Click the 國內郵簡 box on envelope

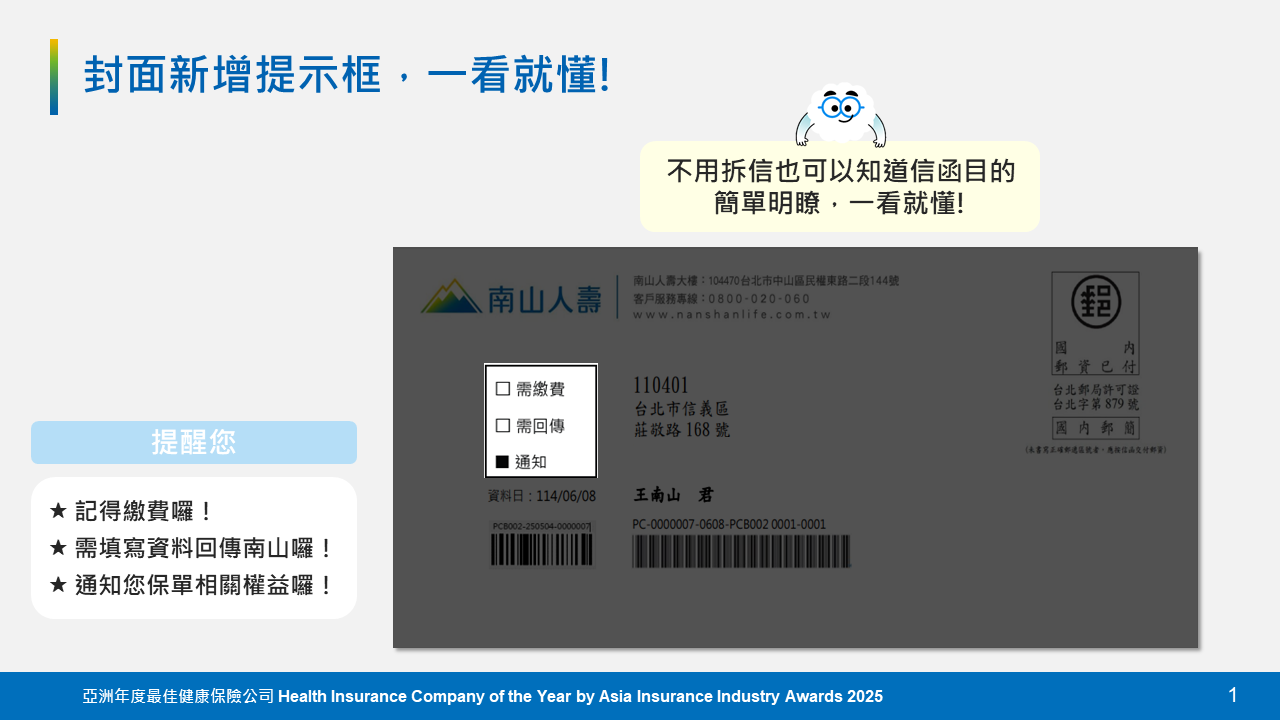click(x=1095, y=428)
